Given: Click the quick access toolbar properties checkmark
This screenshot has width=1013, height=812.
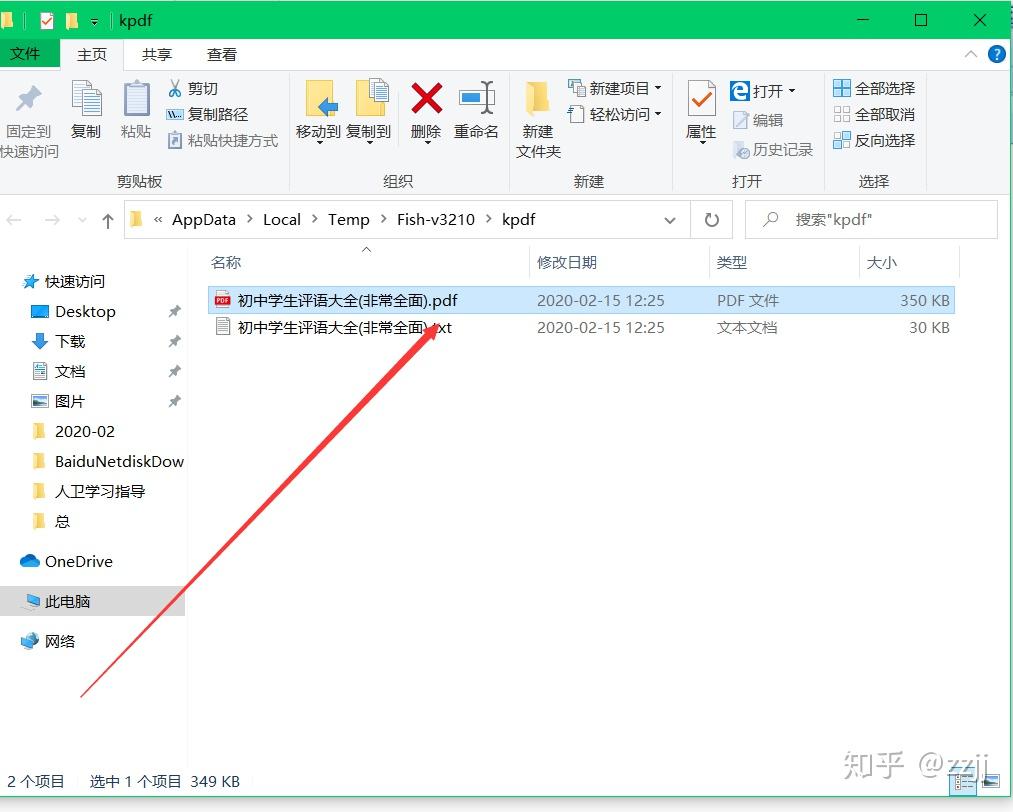Looking at the screenshot, I should pyautogui.click(x=47, y=21).
